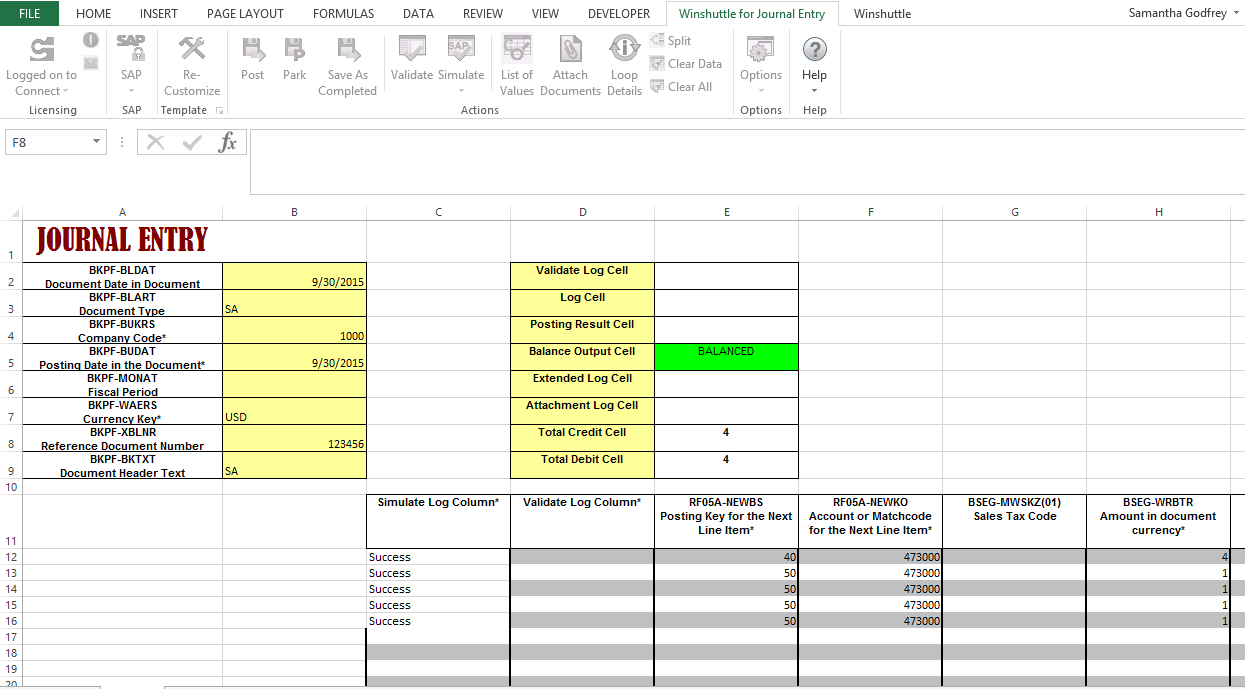
Task: Click the small envelope icon in Licensing
Action: [x=91, y=63]
